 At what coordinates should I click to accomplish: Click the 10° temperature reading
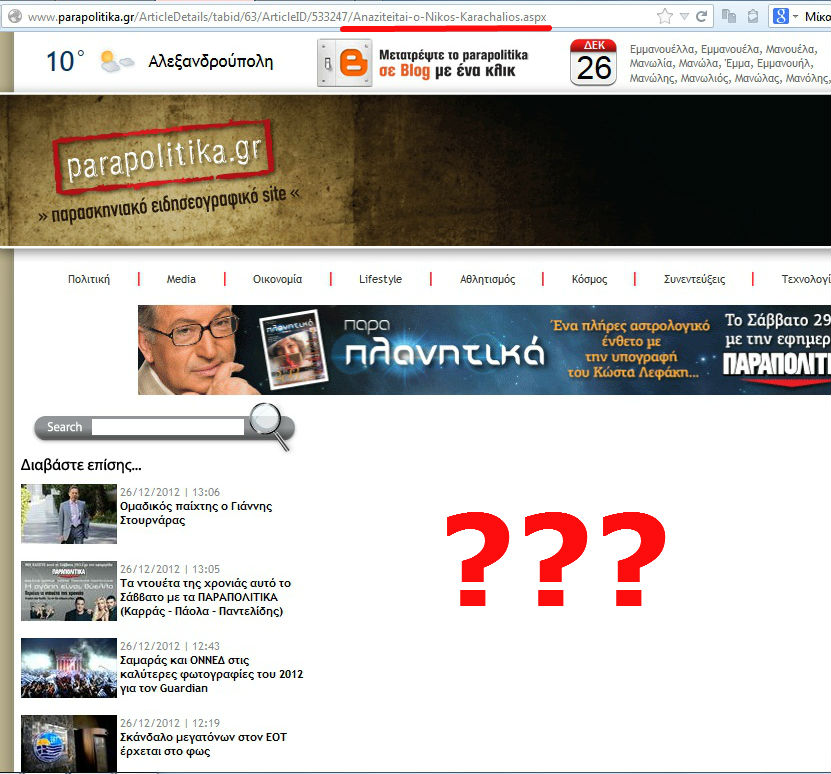coord(65,61)
